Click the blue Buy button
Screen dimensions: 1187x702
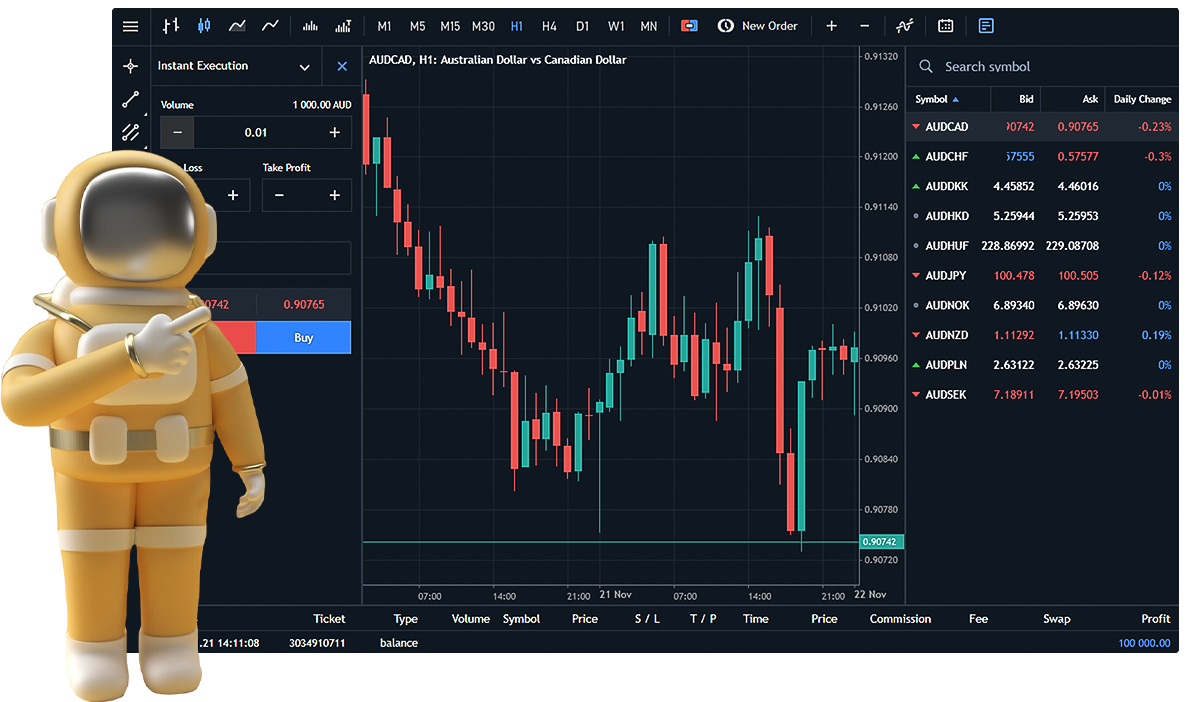point(303,338)
